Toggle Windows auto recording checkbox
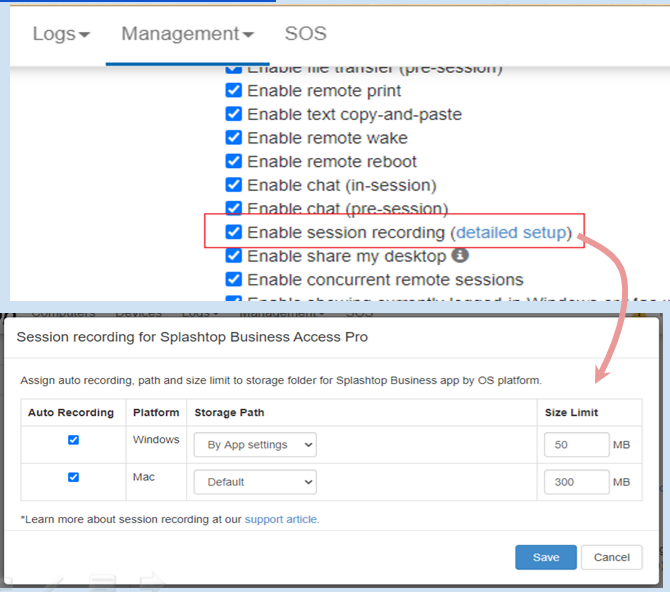Image resolution: width=670 pixels, height=592 pixels. (x=73, y=440)
